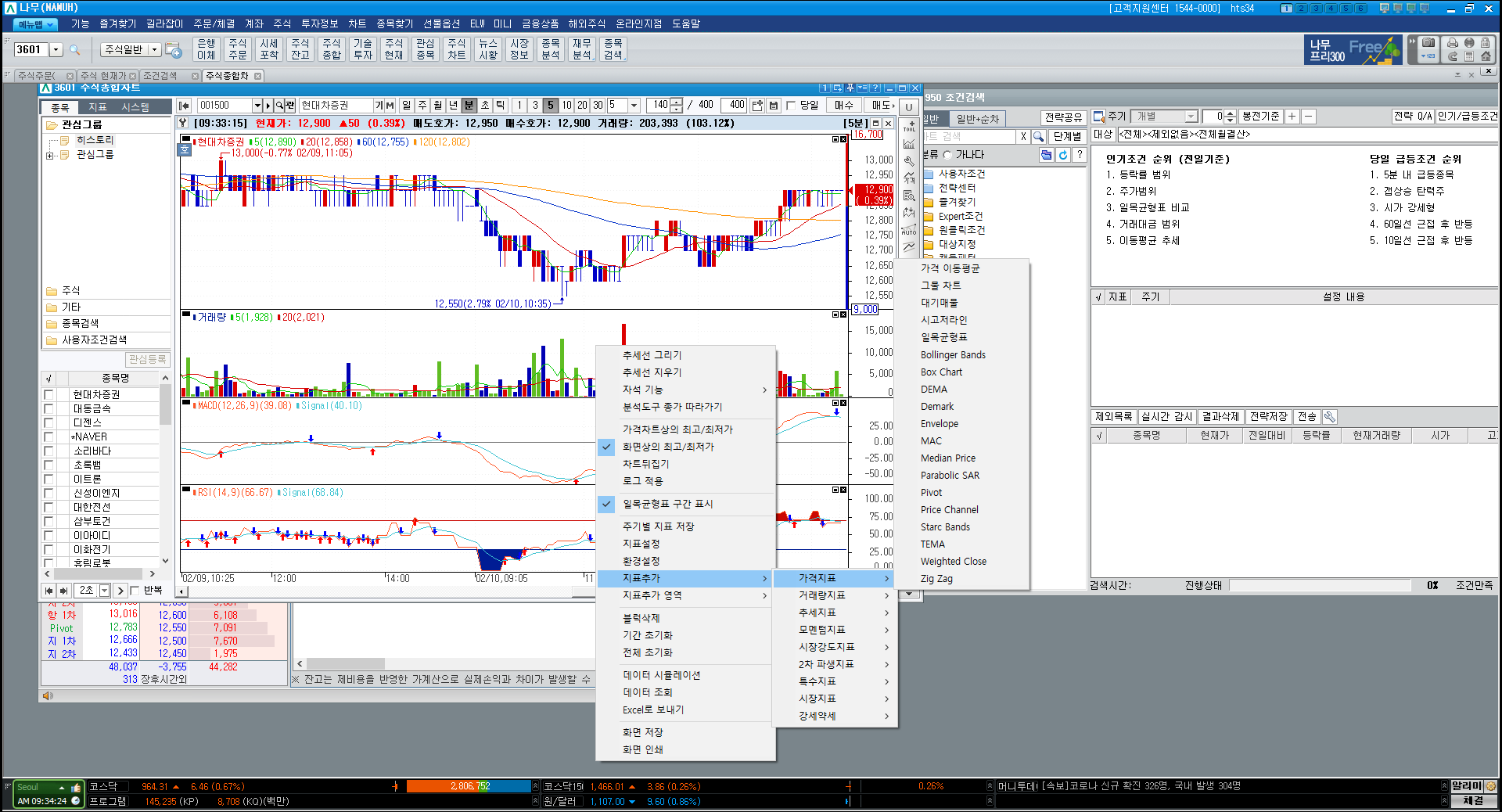1502x812 pixels.
Task: Click the save-chart disk icon in chart toolbar
Action: tap(774, 105)
